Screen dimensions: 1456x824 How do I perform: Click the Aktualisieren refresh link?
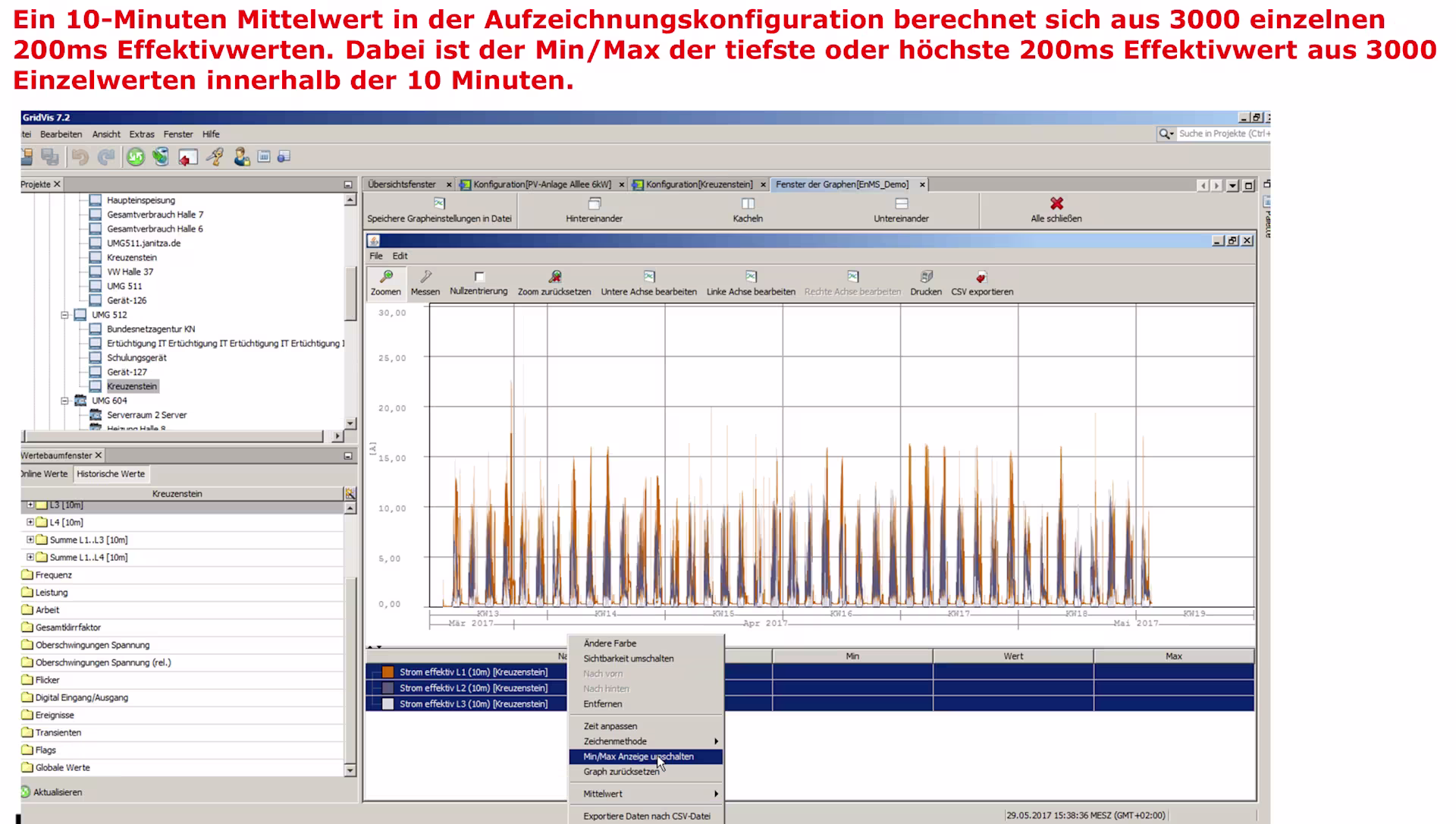coord(58,792)
